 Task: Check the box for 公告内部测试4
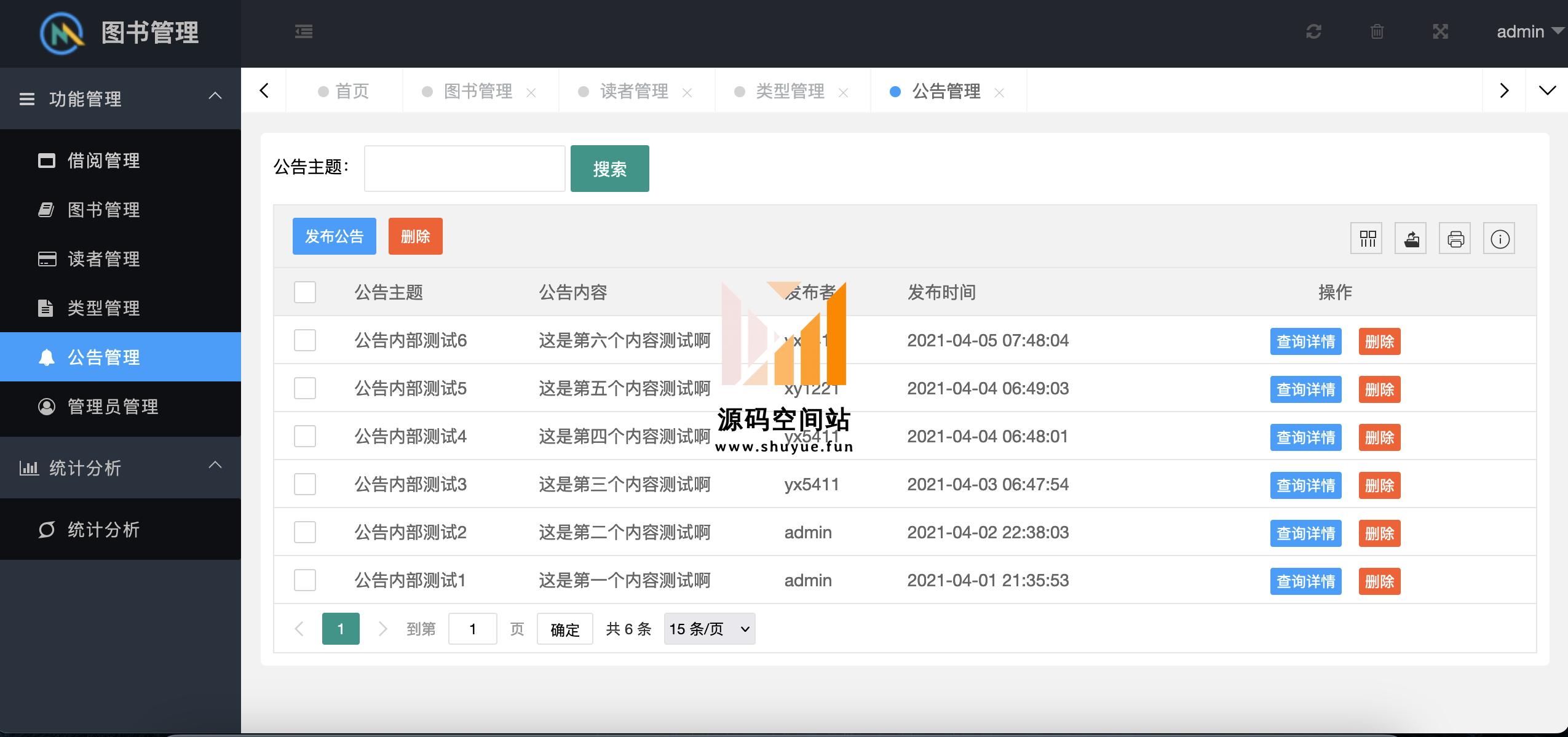pyautogui.click(x=305, y=436)
